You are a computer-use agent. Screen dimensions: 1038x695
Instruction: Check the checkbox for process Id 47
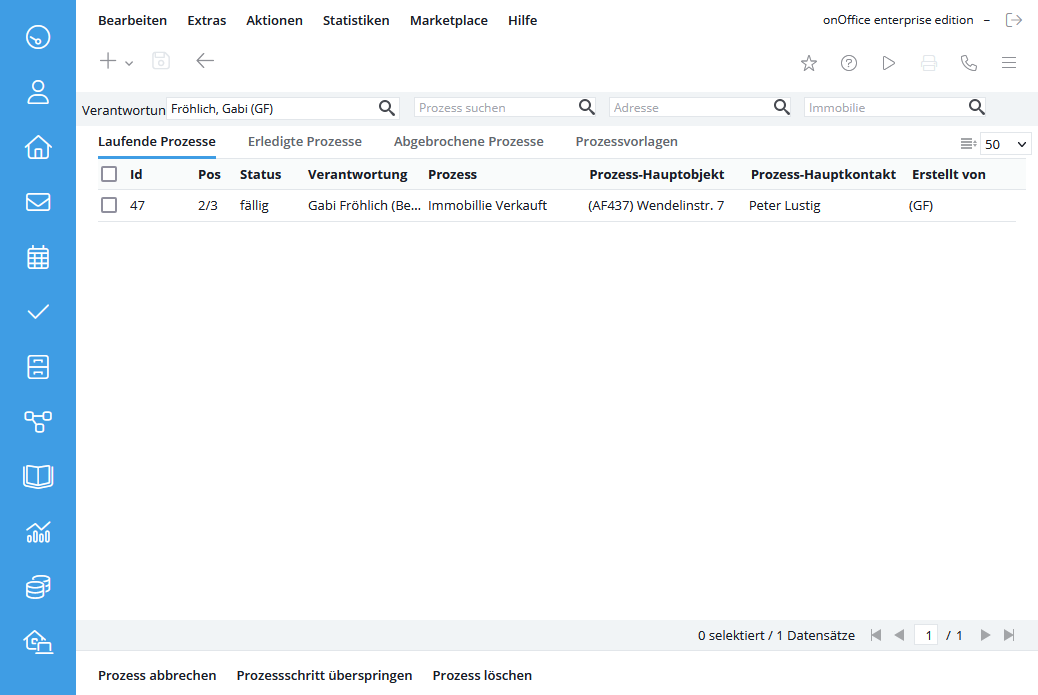click(109, 205)
